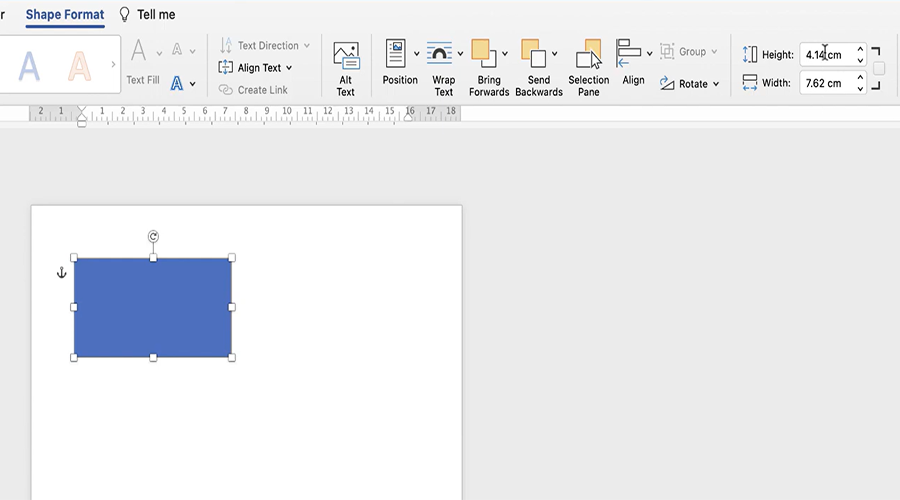Expand the WordArt styles gallery arrow
This screenshot has height=500, width=900.
(x=113, y=65)
